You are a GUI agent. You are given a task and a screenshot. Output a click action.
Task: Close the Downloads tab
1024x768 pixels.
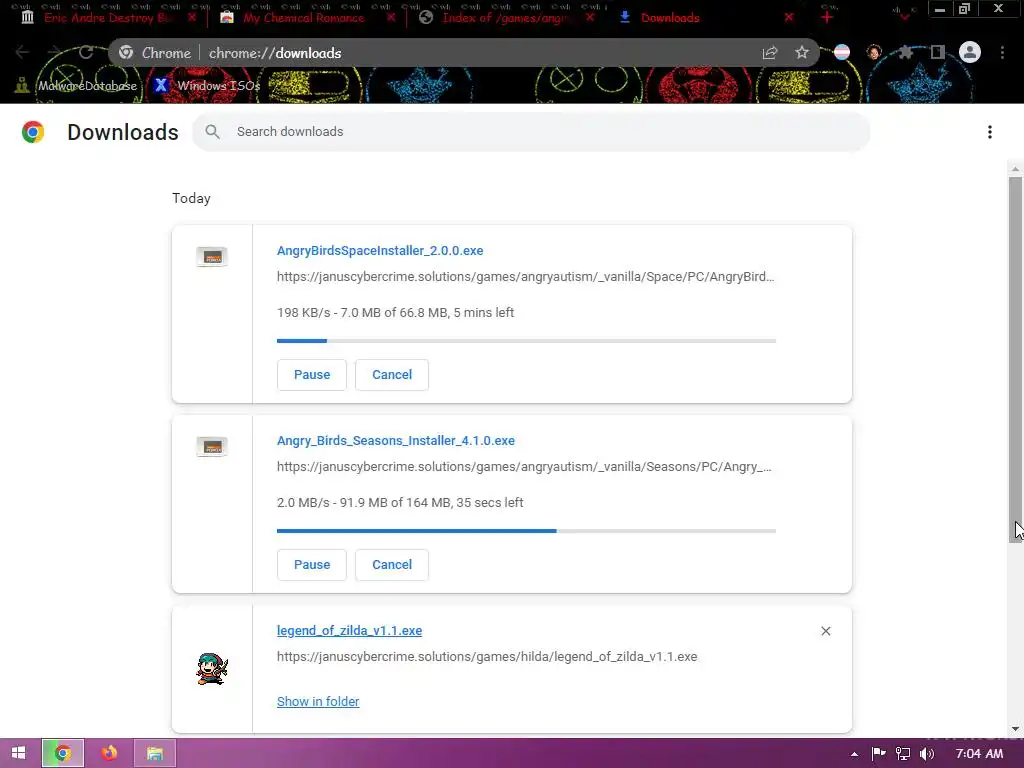click(x=789, y=18)
